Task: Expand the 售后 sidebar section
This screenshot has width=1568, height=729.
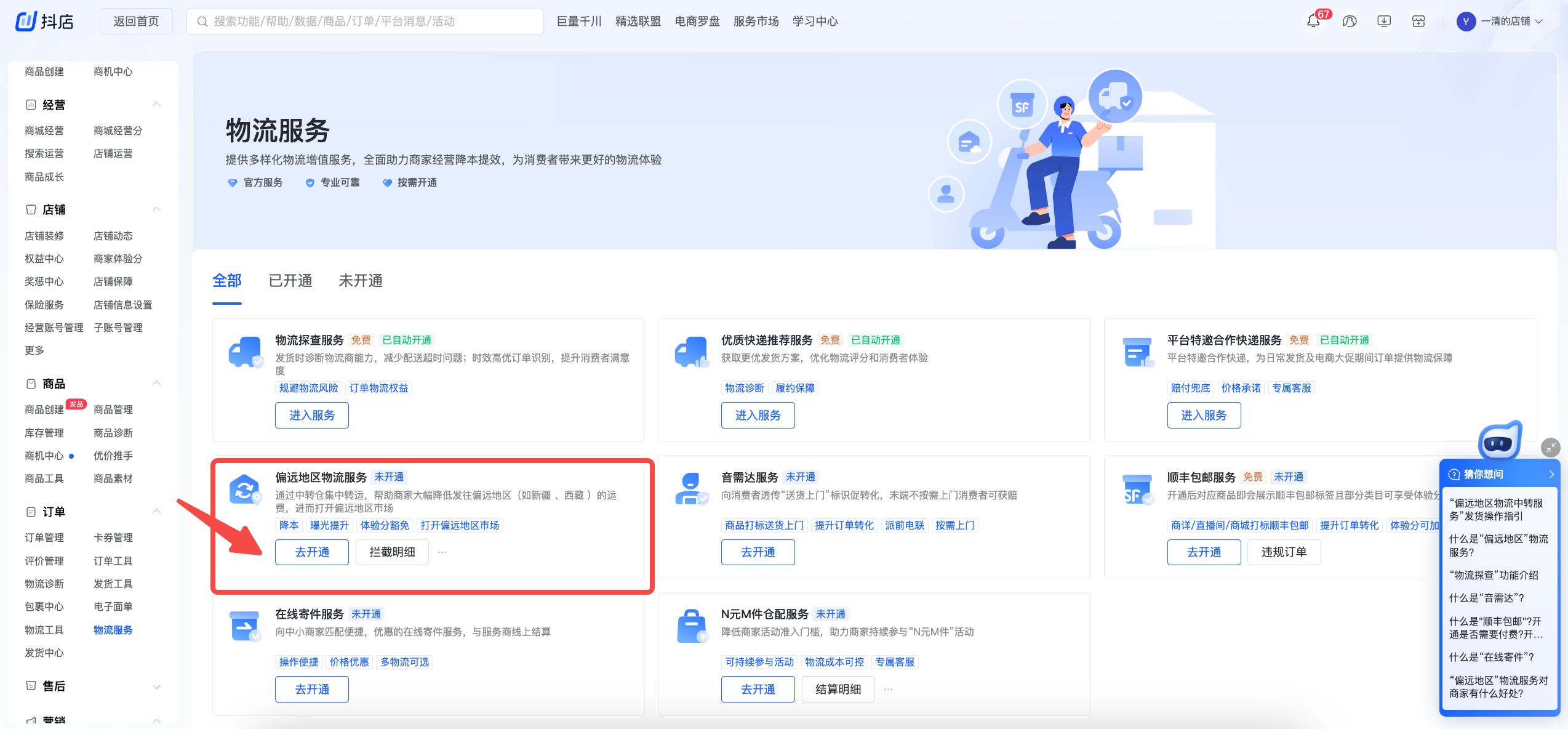Action: pos(156,687)
